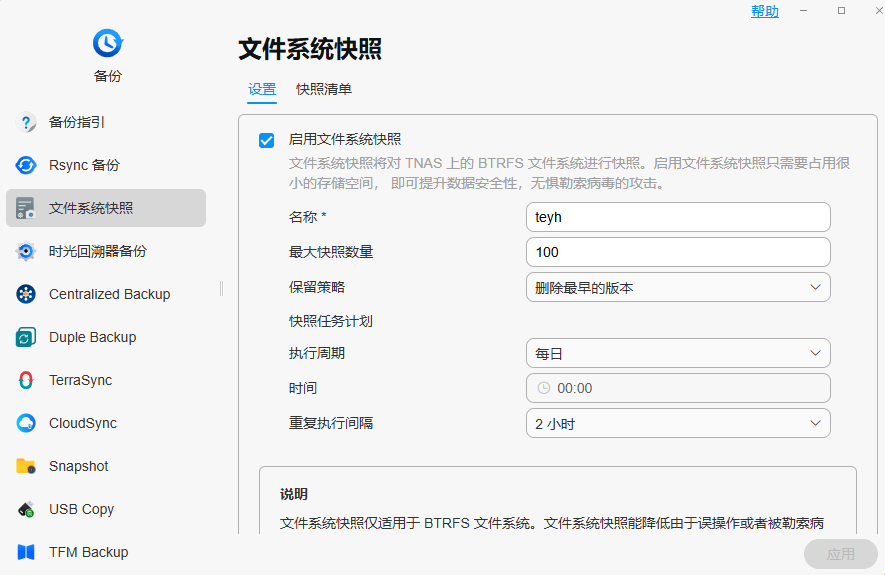Image resolution: width=885 pixels, height=575 pixels.
Task: Disable the 启用文件系统快照 checkbox
Action: 267,140
